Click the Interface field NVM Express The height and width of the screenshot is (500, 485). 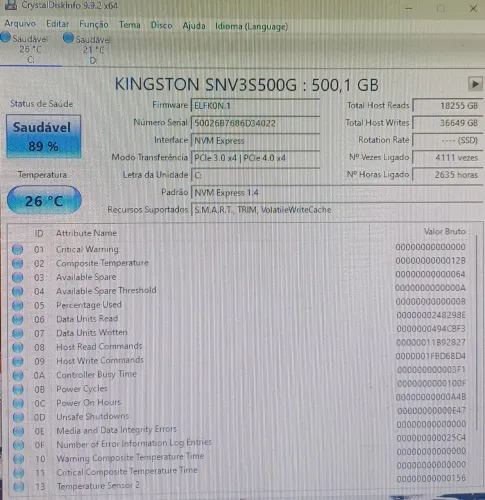[255, 141]
